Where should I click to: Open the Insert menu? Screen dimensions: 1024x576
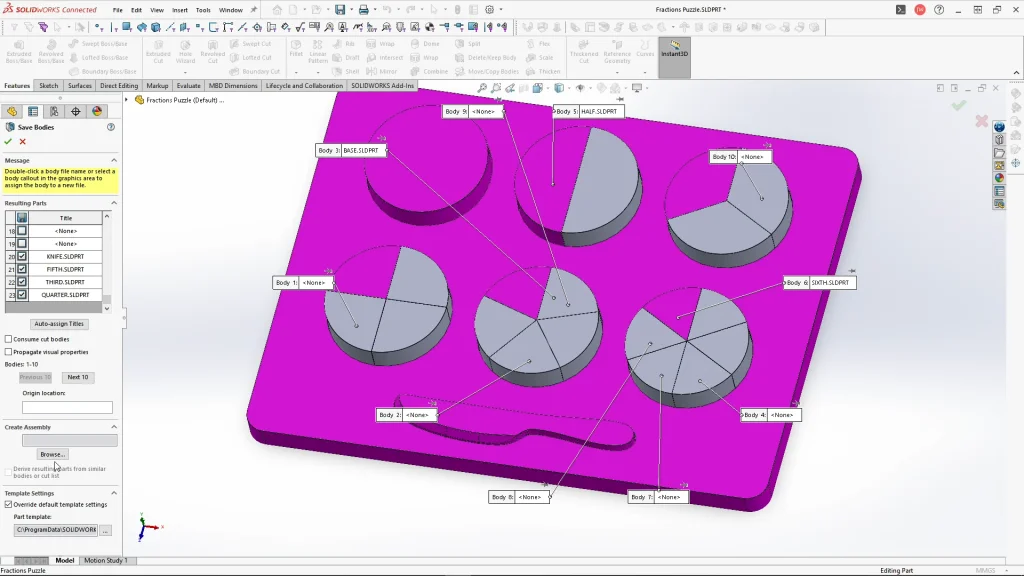[x=179, y=10]
